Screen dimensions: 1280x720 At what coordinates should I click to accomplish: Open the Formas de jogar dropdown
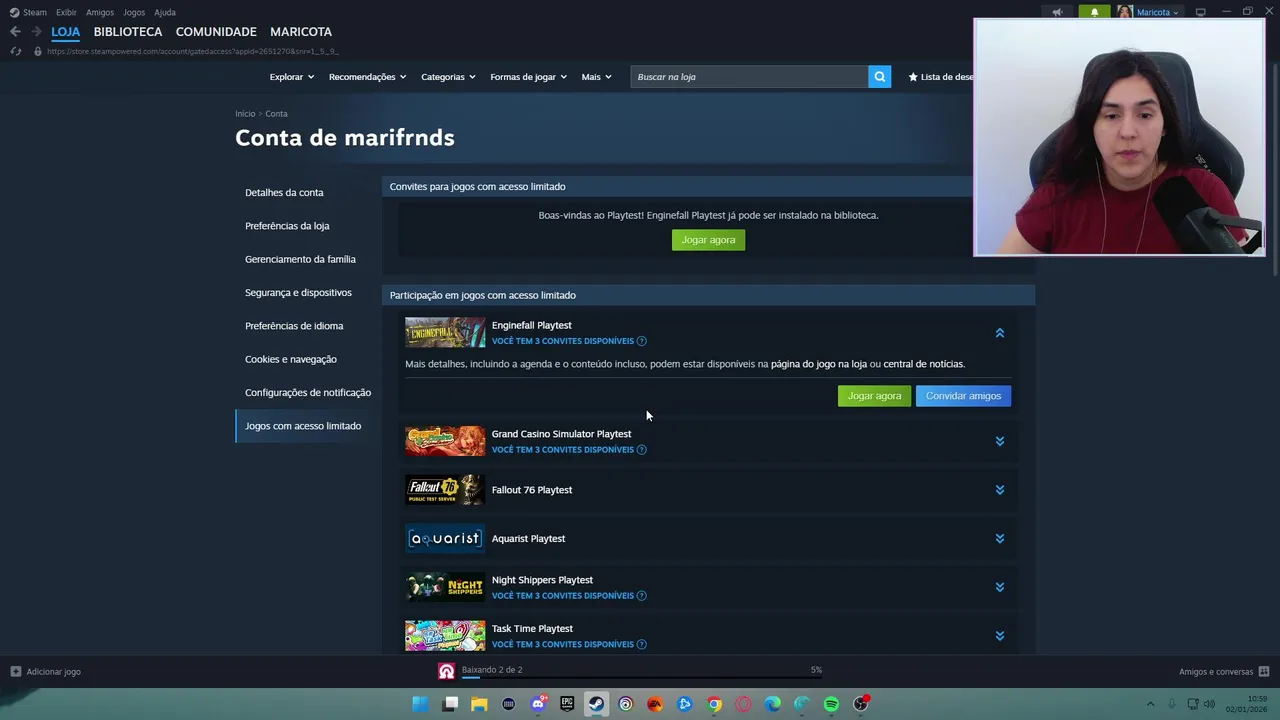pyautogui.click(x=528, y=77)
